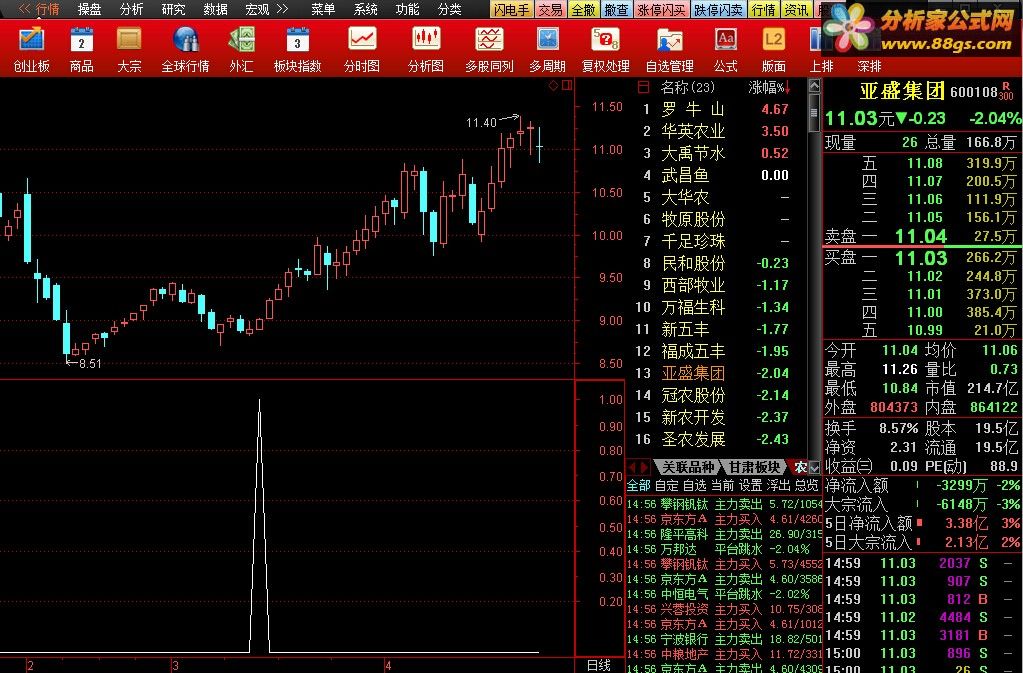The height and width of the screenshot is (673, 1023).
Task: Click the 日线 period label
Action: pos(598,665)
